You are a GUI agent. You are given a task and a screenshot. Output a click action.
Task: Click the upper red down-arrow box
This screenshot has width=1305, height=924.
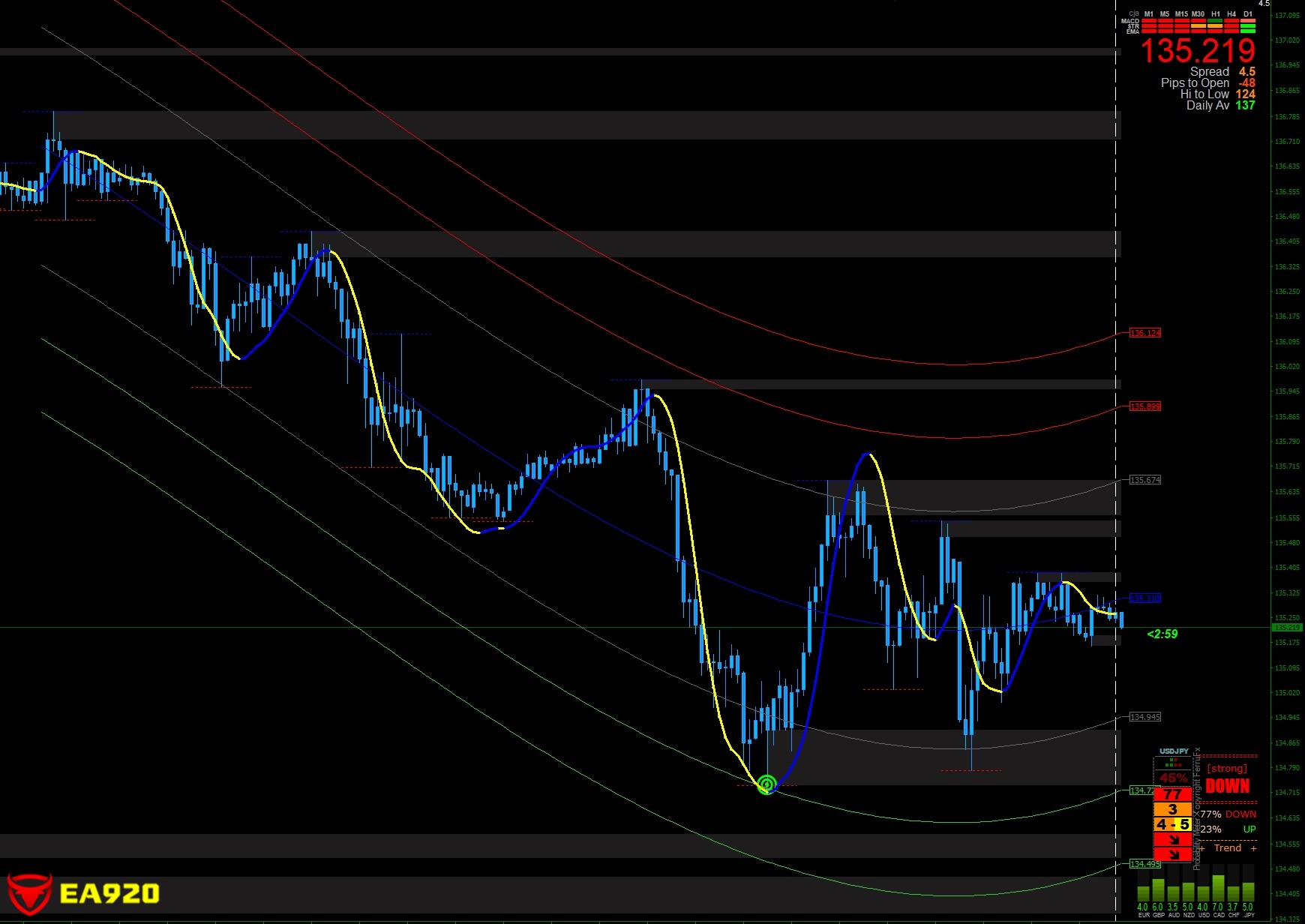pyautogui.click(x=1172, y=839)
